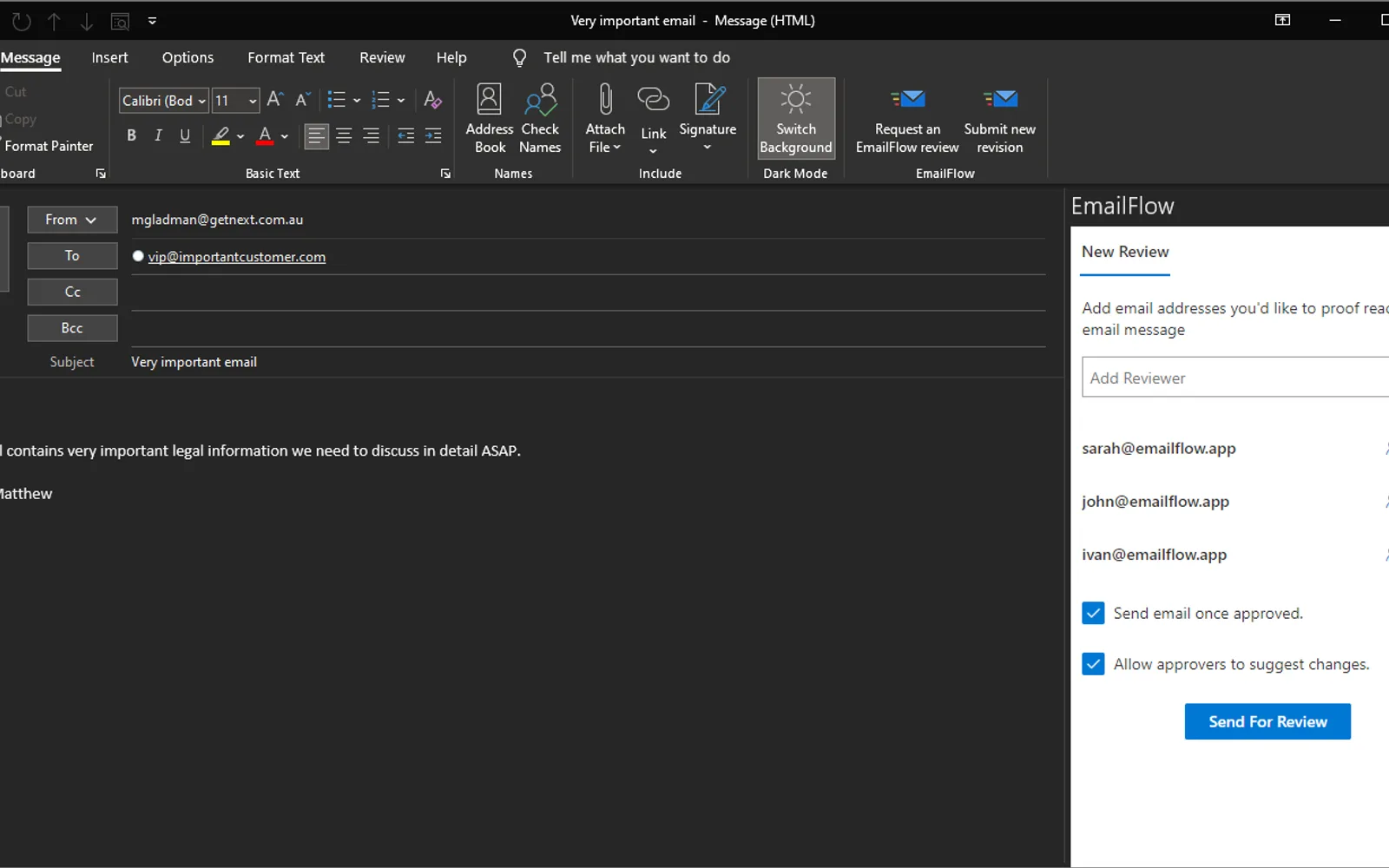Image resolution: width=1389 pixels, height=868 pixels.
Task: Center the text
Action: tap(344, 135)
